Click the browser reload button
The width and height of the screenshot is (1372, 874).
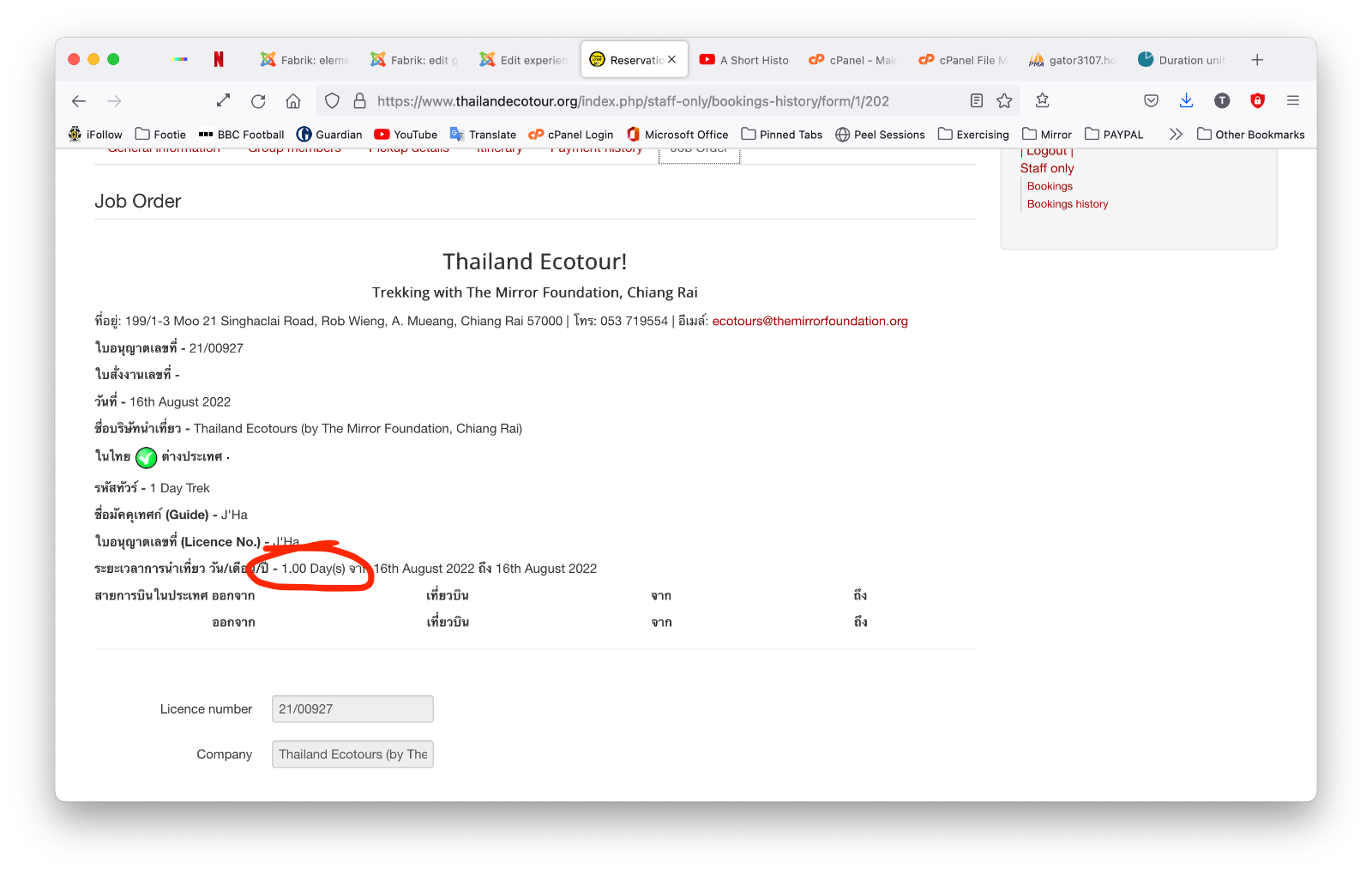258,101
